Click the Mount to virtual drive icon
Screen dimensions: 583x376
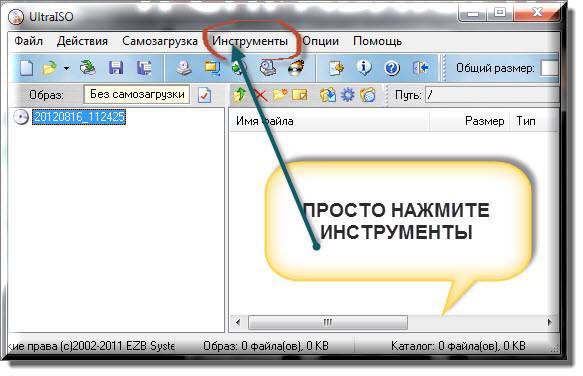click(x=268, y=68)
